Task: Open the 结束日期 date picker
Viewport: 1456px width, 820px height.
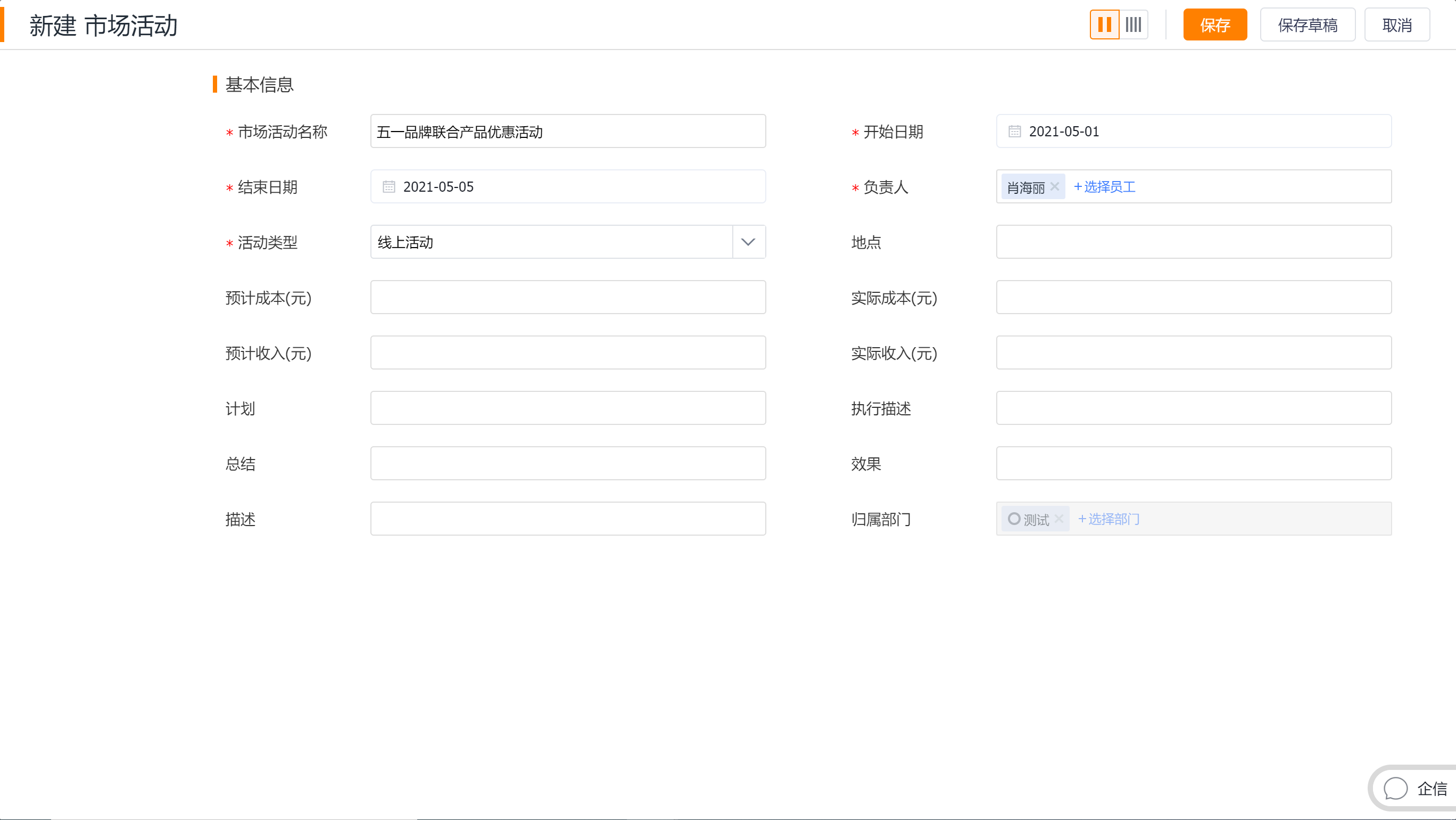Action: (x=568, y=186)
